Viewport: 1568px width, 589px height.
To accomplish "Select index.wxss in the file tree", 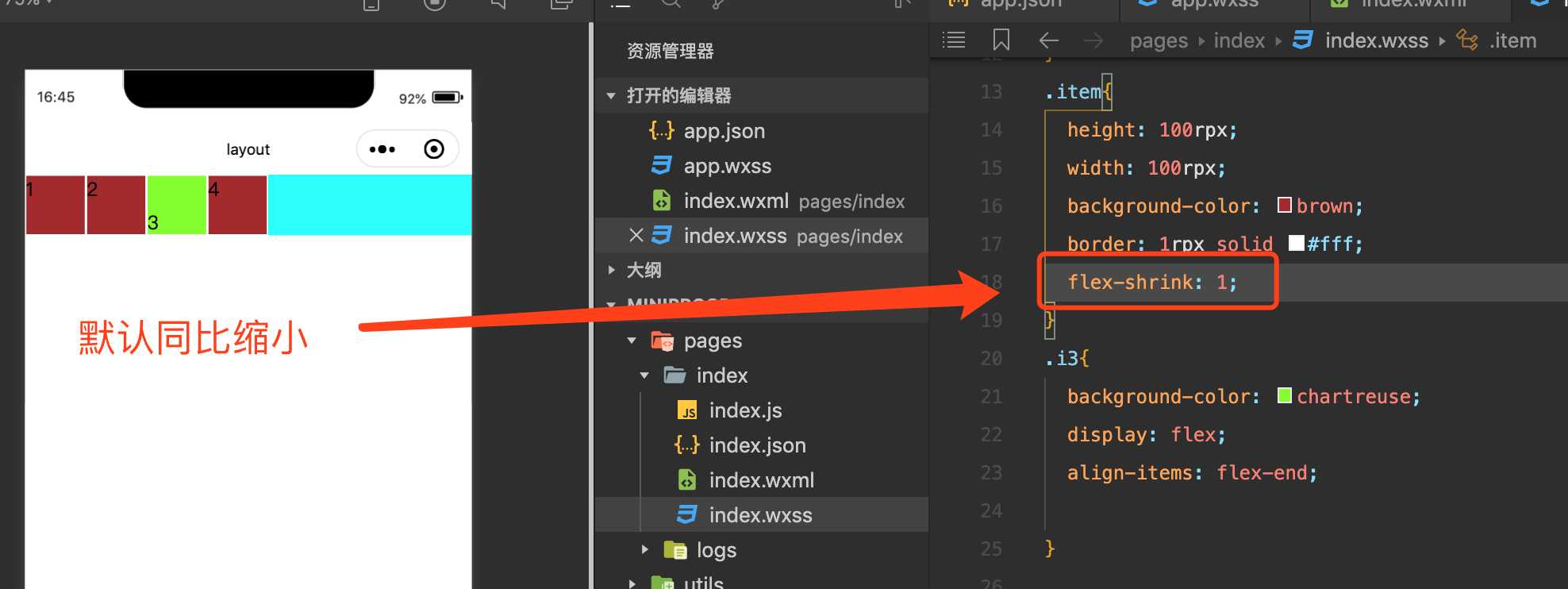I will tap(761, 514).
